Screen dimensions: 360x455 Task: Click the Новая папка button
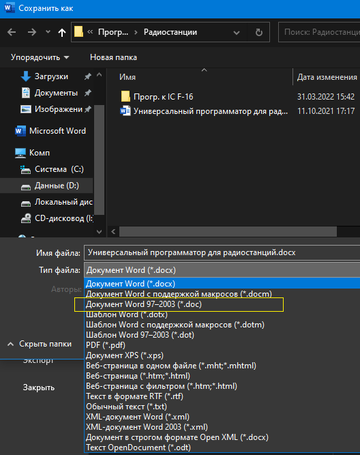(x=113, y=57)
